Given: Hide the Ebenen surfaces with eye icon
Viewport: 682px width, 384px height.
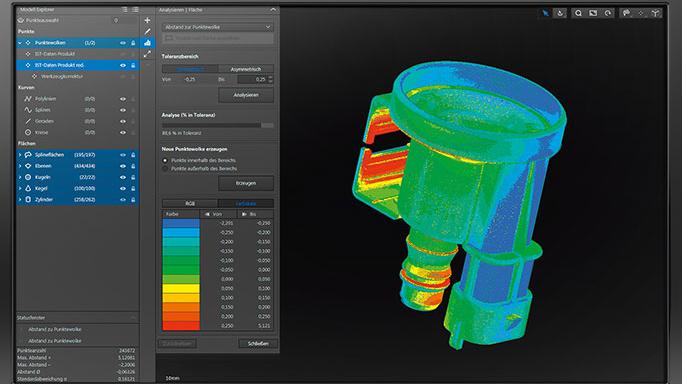Looking at the screenshot, I should coord(123,166).
